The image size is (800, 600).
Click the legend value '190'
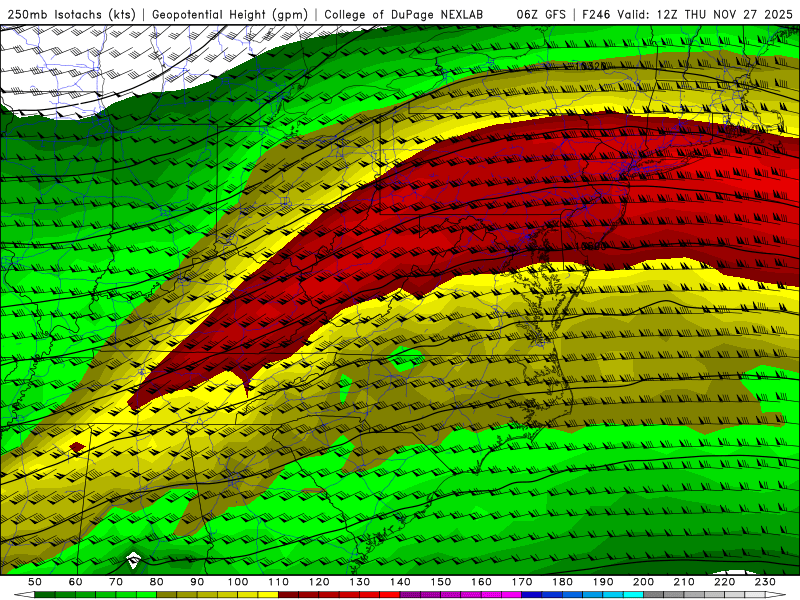pyautogui.click(x=603, y=582)
